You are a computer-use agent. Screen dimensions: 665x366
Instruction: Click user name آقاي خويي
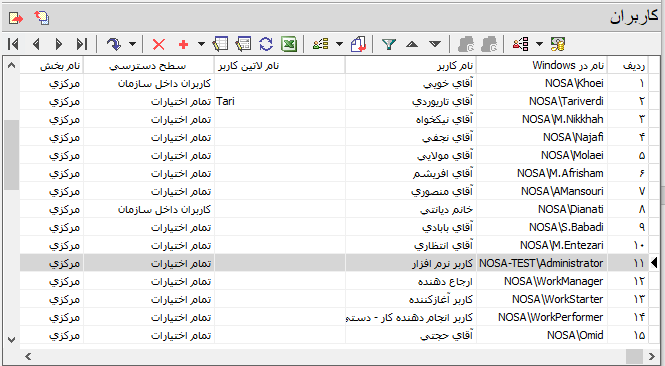click(447, 84)
